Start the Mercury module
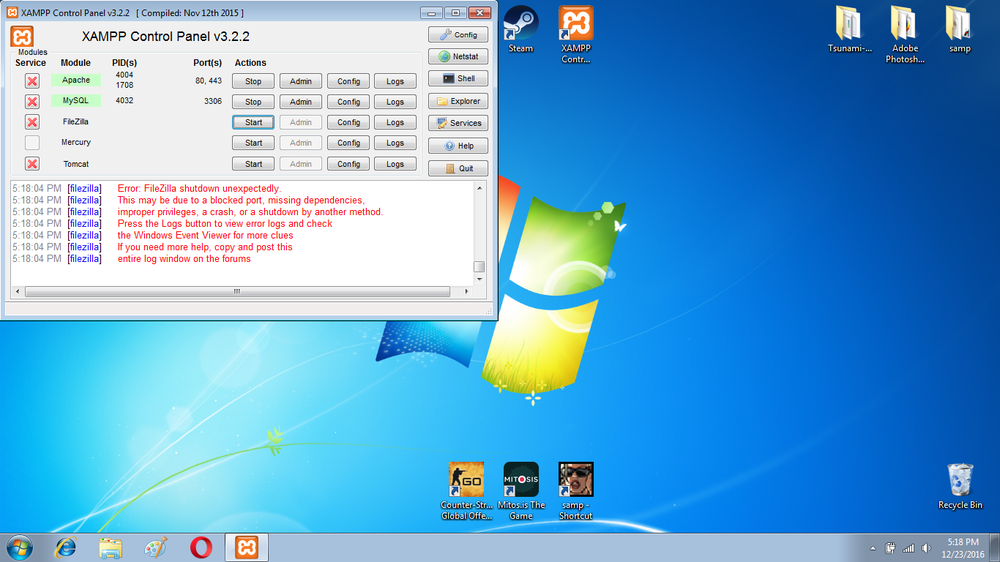 point(253,143)
